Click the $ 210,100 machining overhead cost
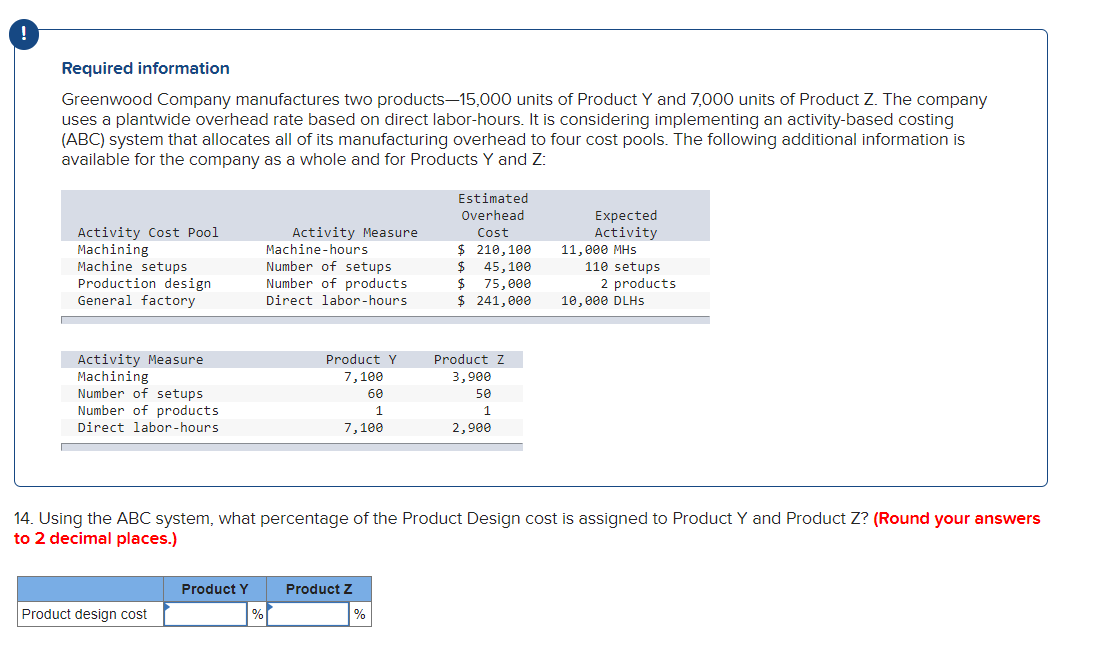 [x=494, y=249]
